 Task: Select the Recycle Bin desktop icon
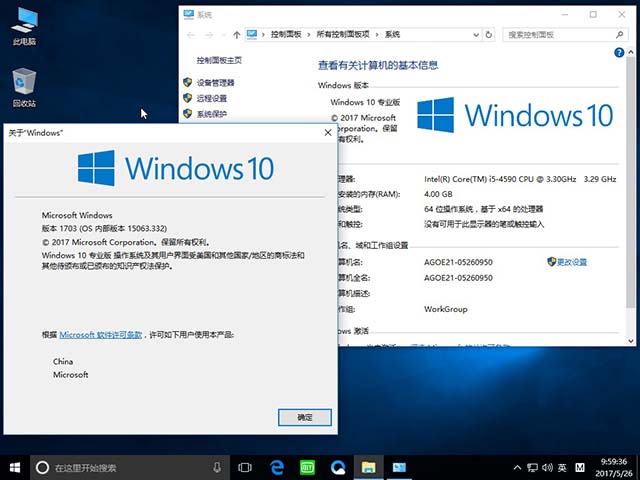24,88
